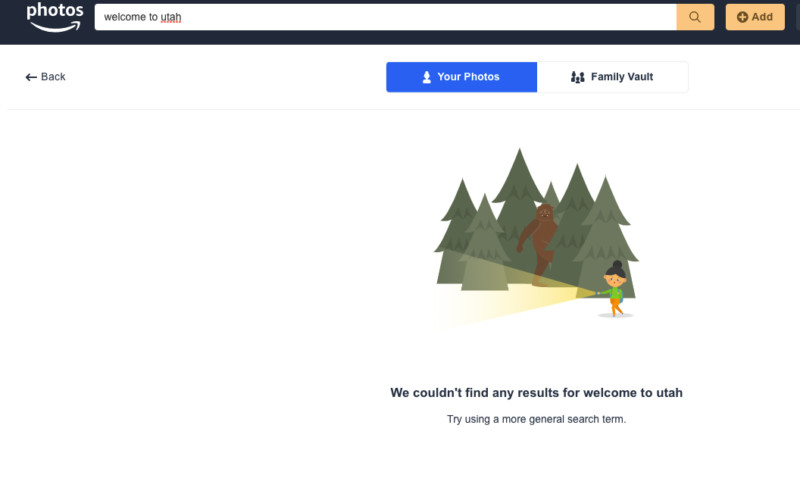Focus the search field containing 'welcome to utah'
Screen dimensions: 800x500
click(x=385, y=17)
